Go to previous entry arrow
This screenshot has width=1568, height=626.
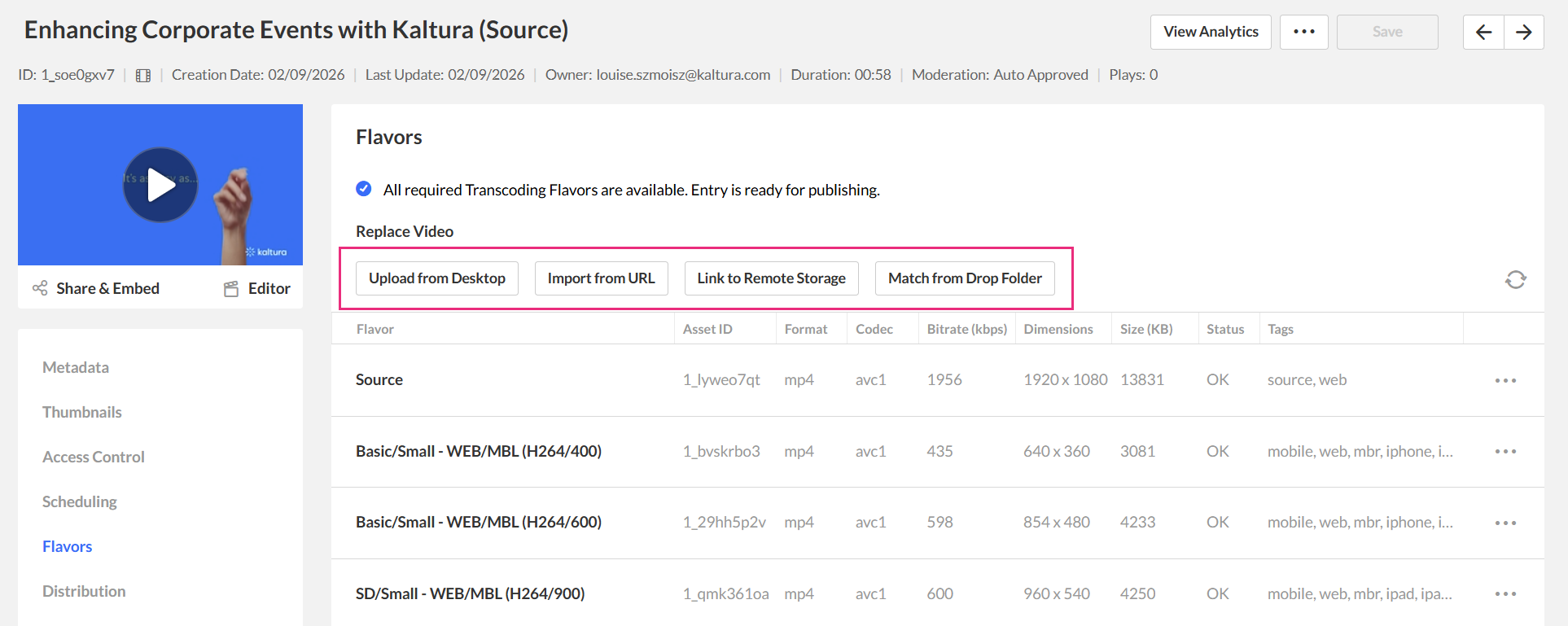1483,32
